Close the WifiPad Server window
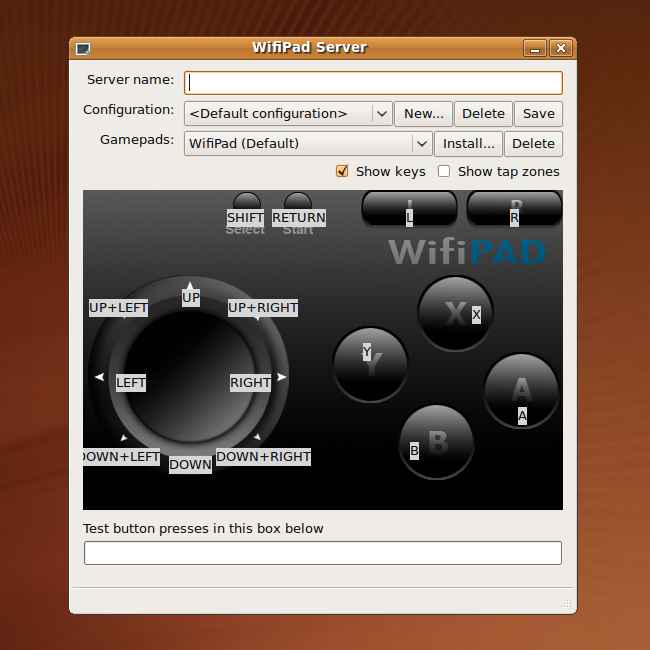The width and height of the screenshot is (650, 650). tap(561, 49)
